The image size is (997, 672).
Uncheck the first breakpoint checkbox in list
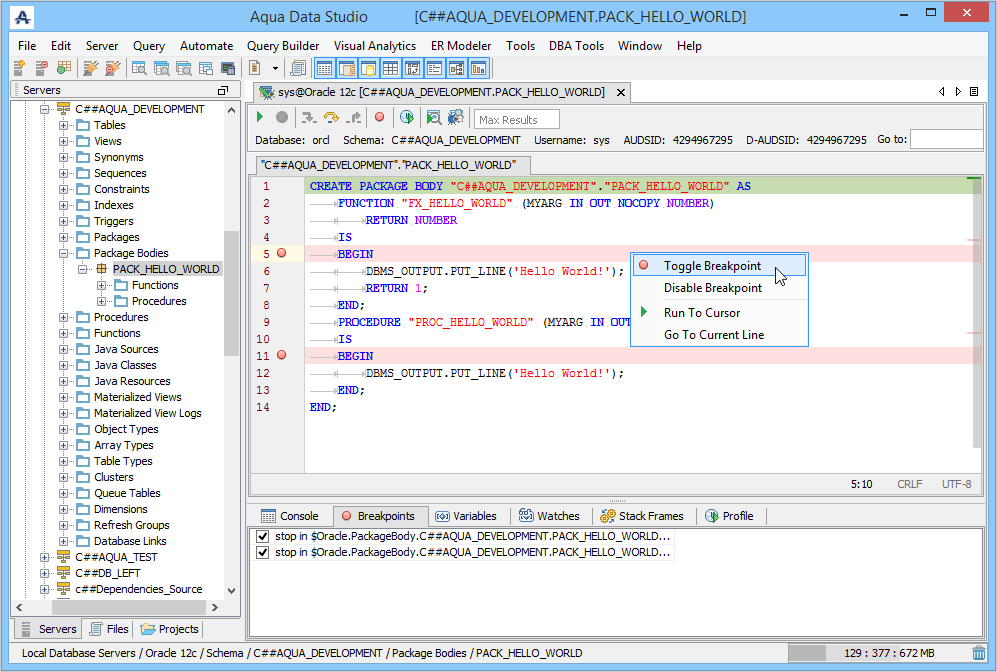(263, 536)
